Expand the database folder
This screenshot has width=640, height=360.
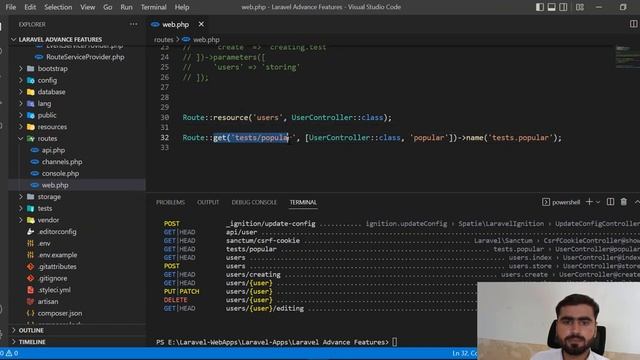point(51,92)
